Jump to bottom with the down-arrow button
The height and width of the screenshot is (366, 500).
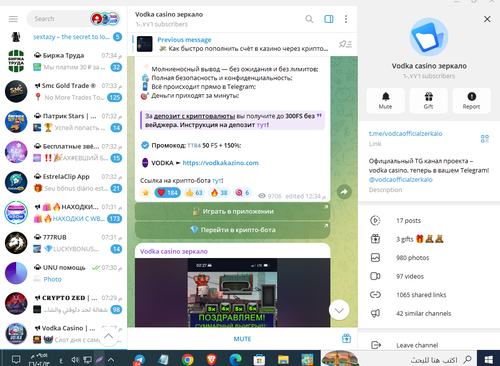point(339,310)
